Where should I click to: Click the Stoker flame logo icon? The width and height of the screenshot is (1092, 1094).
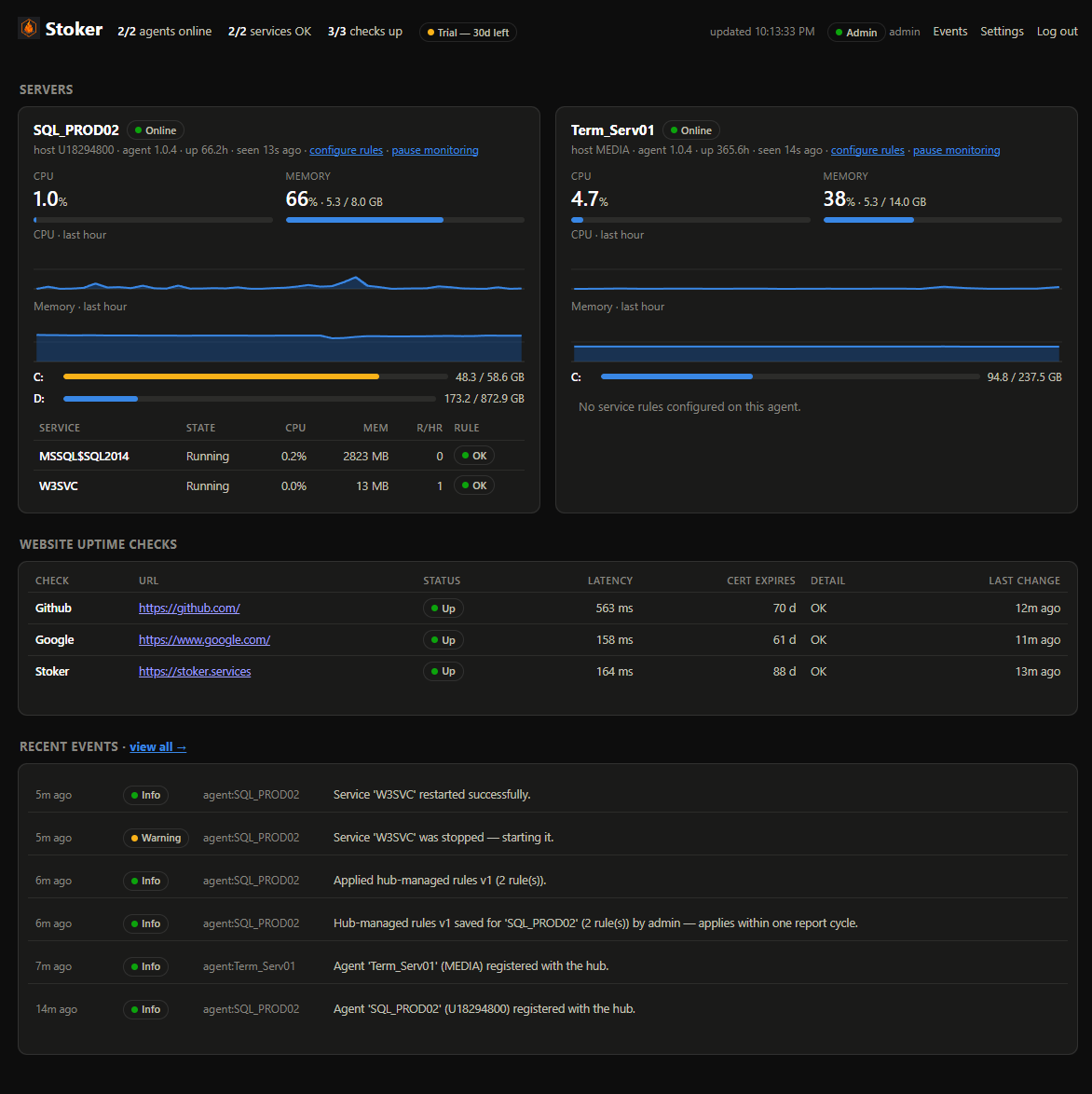click(x=29, y=29)
